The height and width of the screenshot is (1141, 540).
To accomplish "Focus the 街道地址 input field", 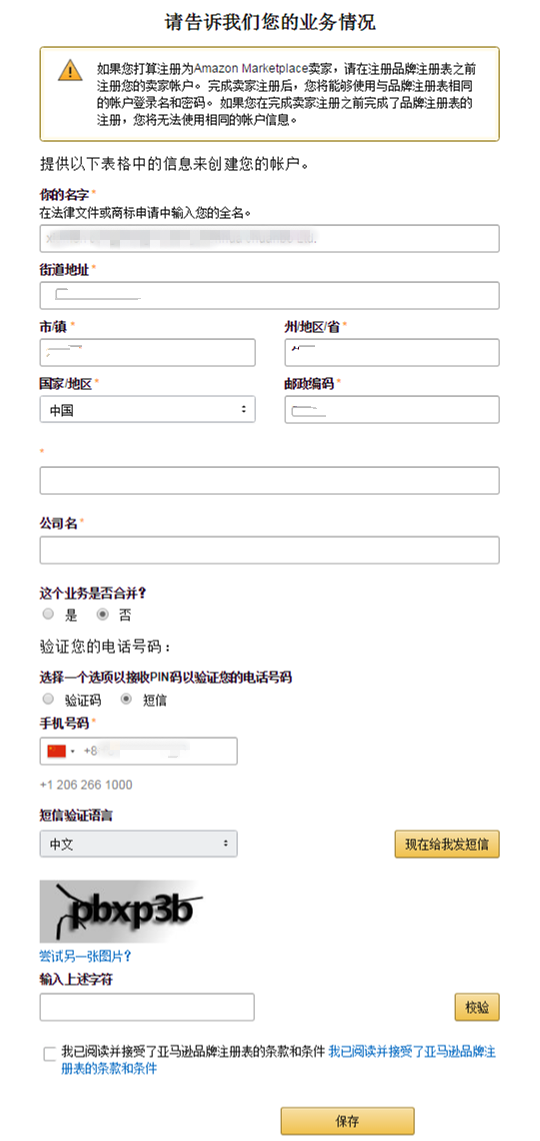I will [269, 295].
